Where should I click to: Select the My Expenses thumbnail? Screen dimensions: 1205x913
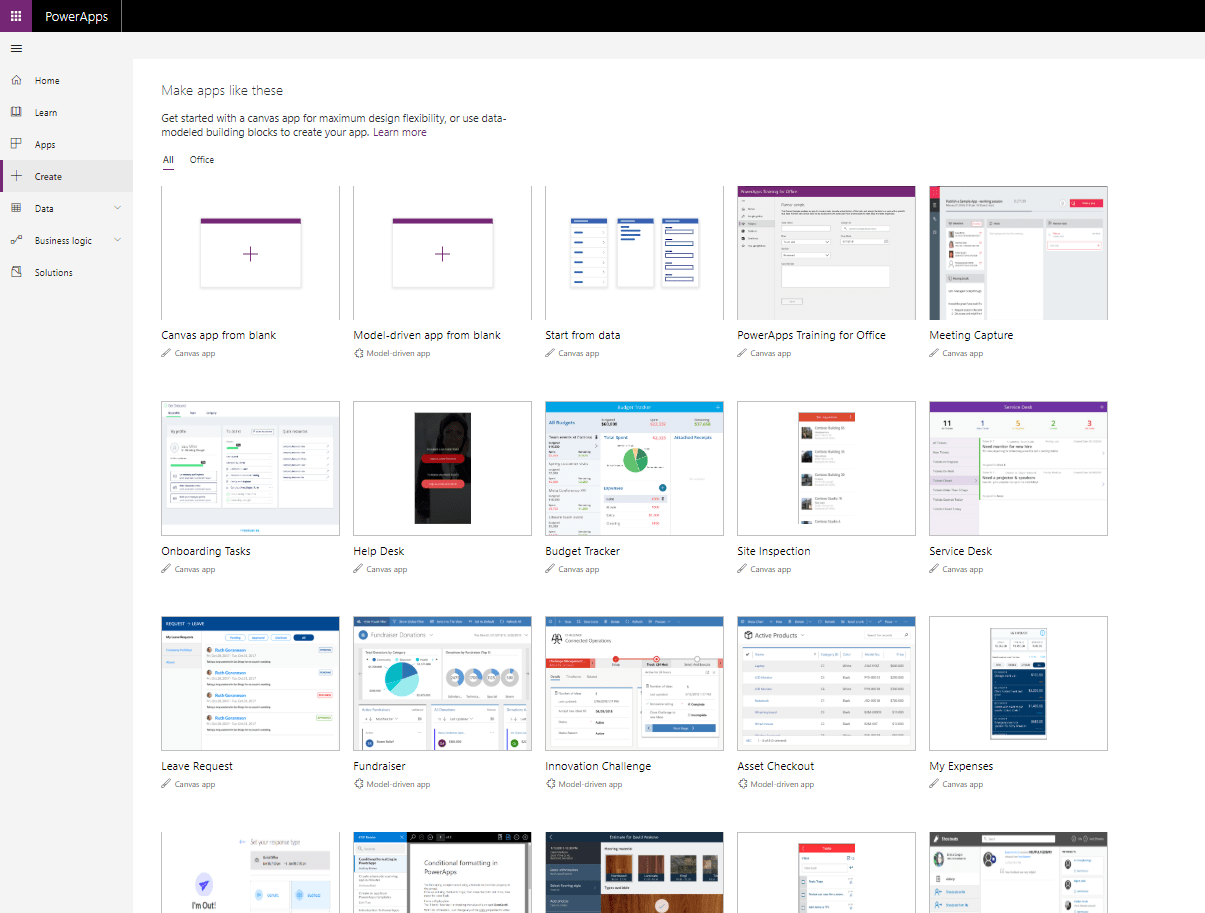[1018, 684]
